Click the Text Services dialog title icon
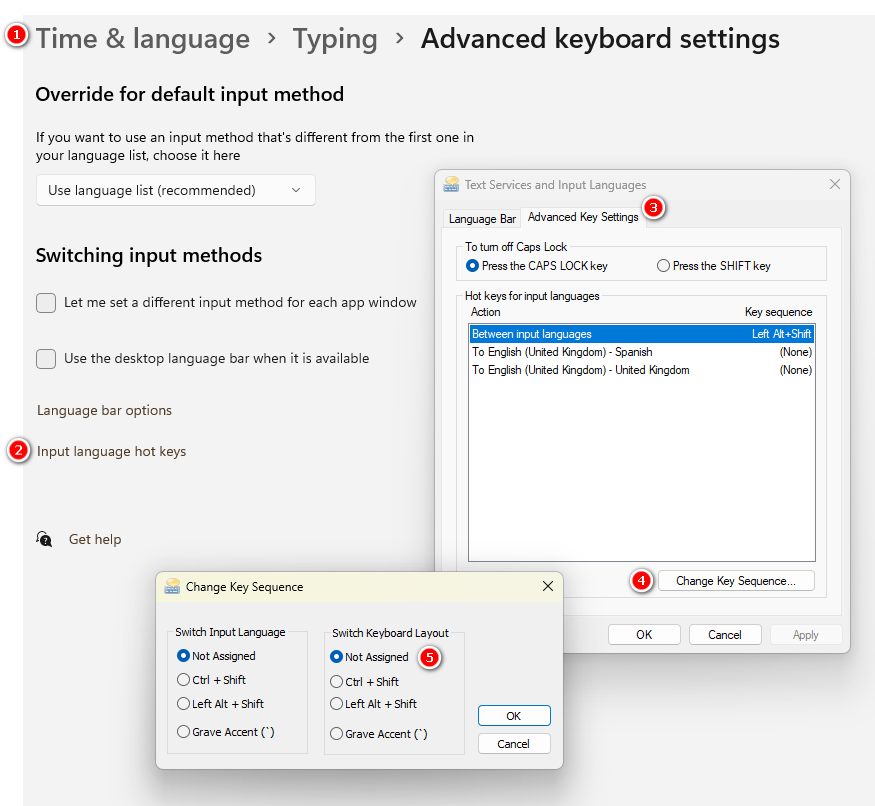This screenshot has height=806, width=875. [x=452, y=184]
